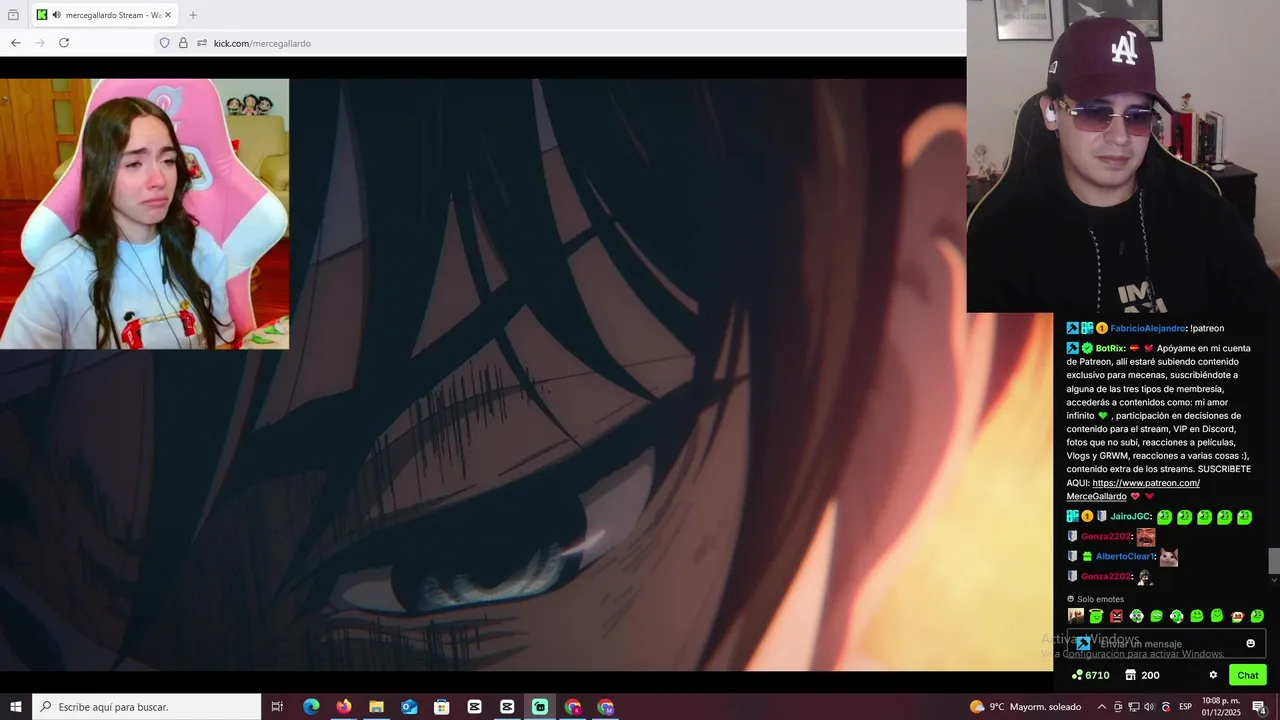Open the site permissions icon beside the URL
Image resolution: width=1280 pixels, height=720 pixels.
(202, 43)
